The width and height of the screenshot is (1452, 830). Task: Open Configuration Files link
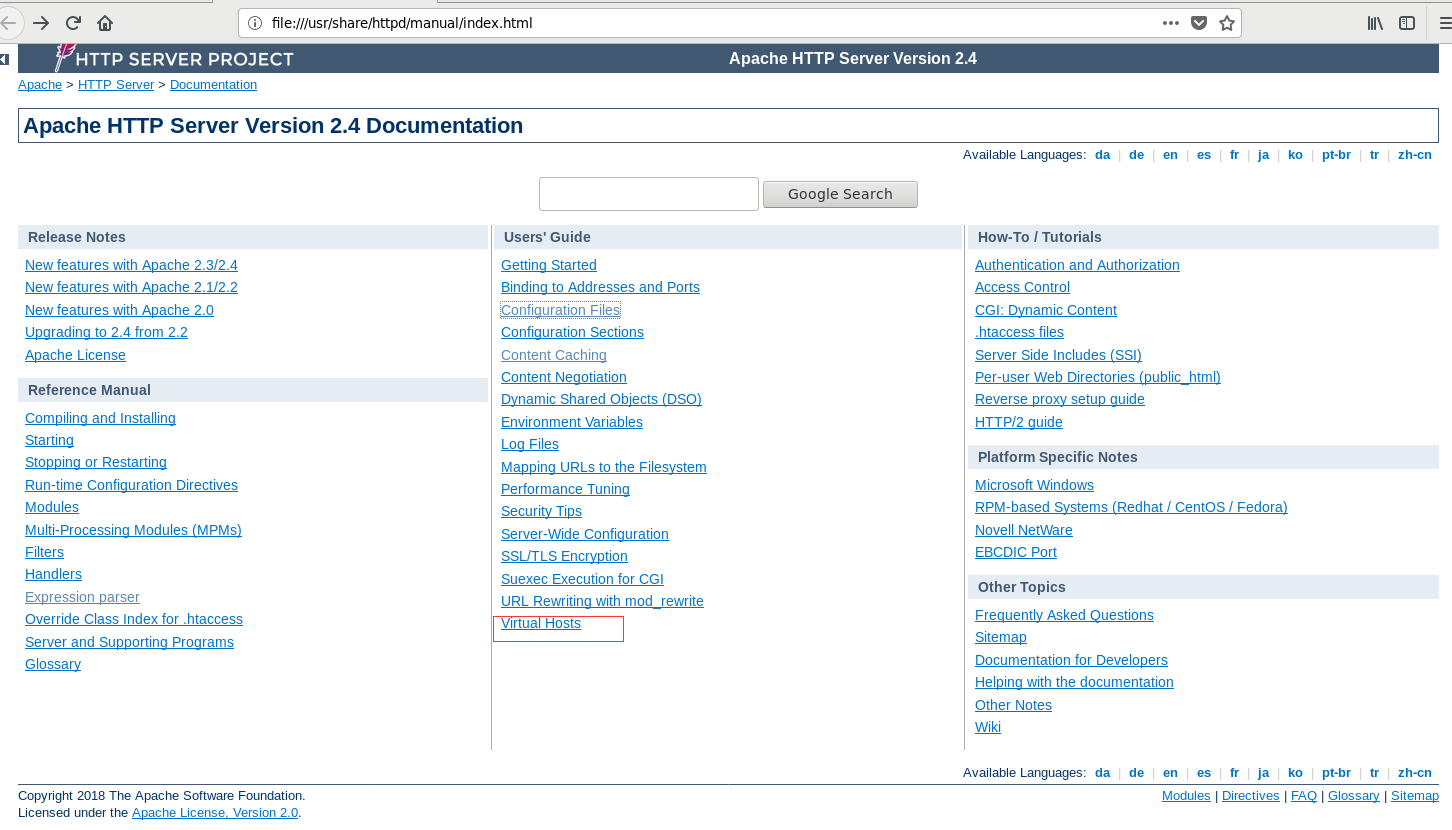560,310
